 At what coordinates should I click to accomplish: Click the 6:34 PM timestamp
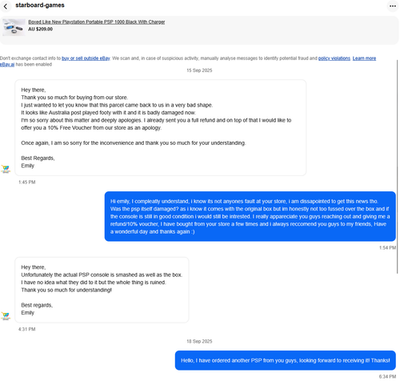point(387,377)
